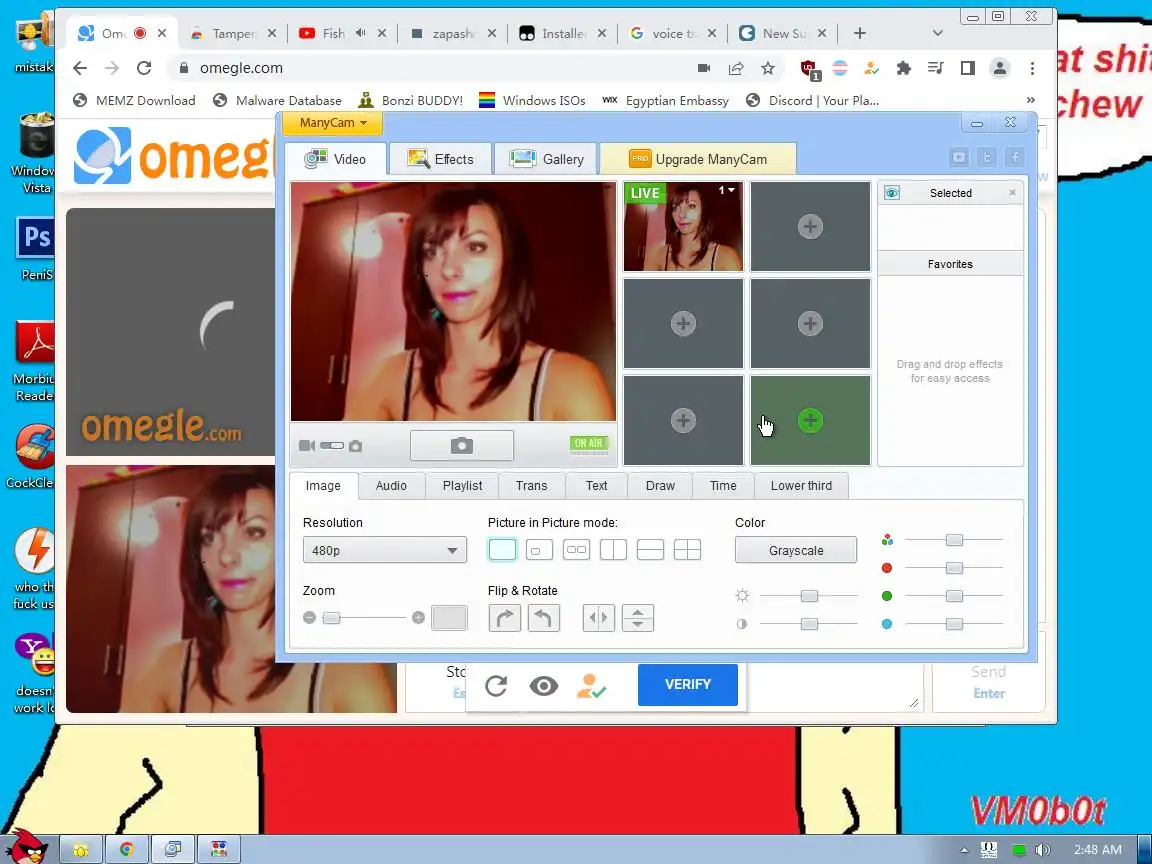Viewport: 1152px width, 864px height.
Task: Switch to the Audio settings tab
Action: pyautogui.click(x=391, y=486)
